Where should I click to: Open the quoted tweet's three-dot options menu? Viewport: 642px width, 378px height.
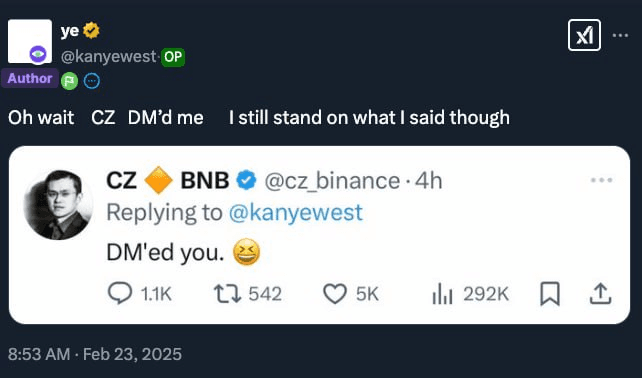[601, 180]
